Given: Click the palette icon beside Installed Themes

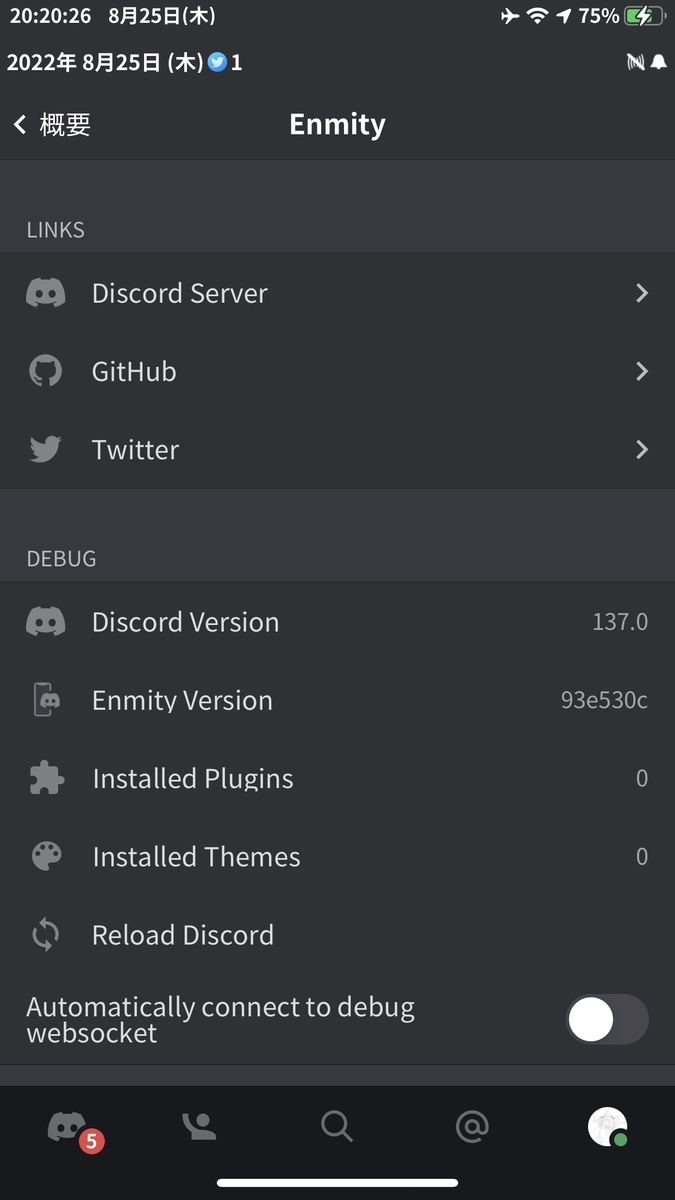Looking at the screenshot, I should 45,856.
